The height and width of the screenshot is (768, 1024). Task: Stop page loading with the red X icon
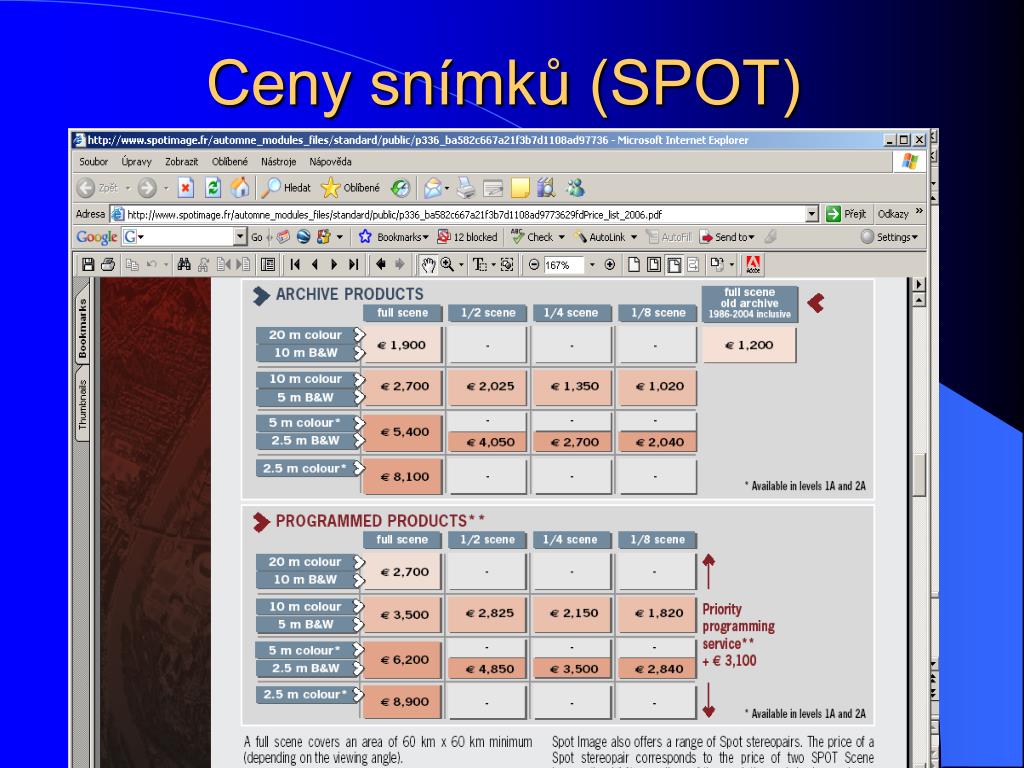[186, 188]
